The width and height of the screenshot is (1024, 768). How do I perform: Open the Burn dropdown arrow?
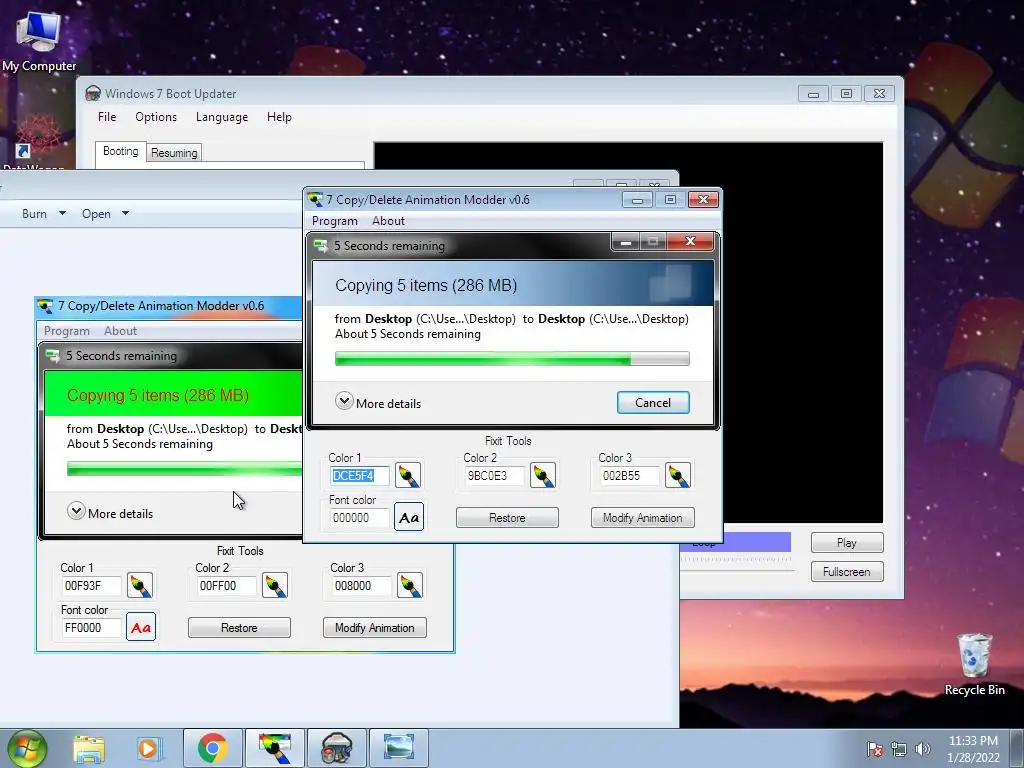tap(62, 214)
